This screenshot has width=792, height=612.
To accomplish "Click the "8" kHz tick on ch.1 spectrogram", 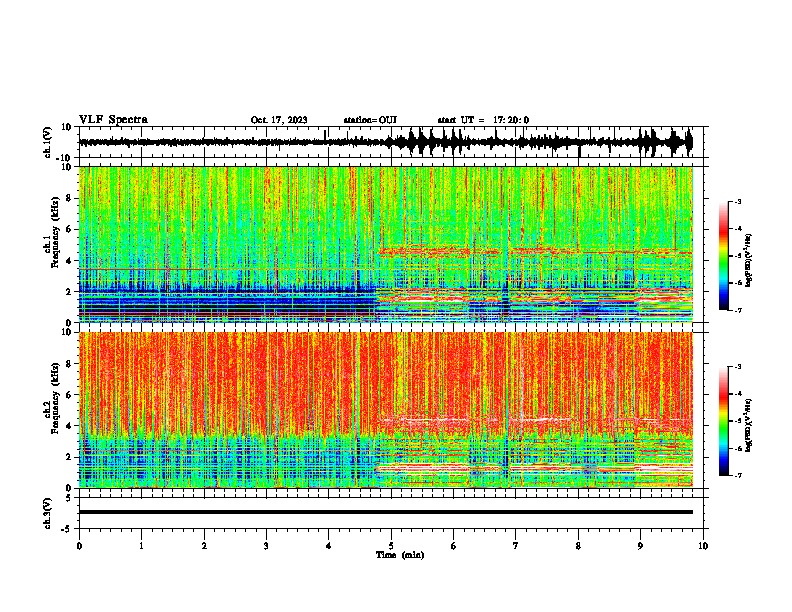I will (70, 198).
